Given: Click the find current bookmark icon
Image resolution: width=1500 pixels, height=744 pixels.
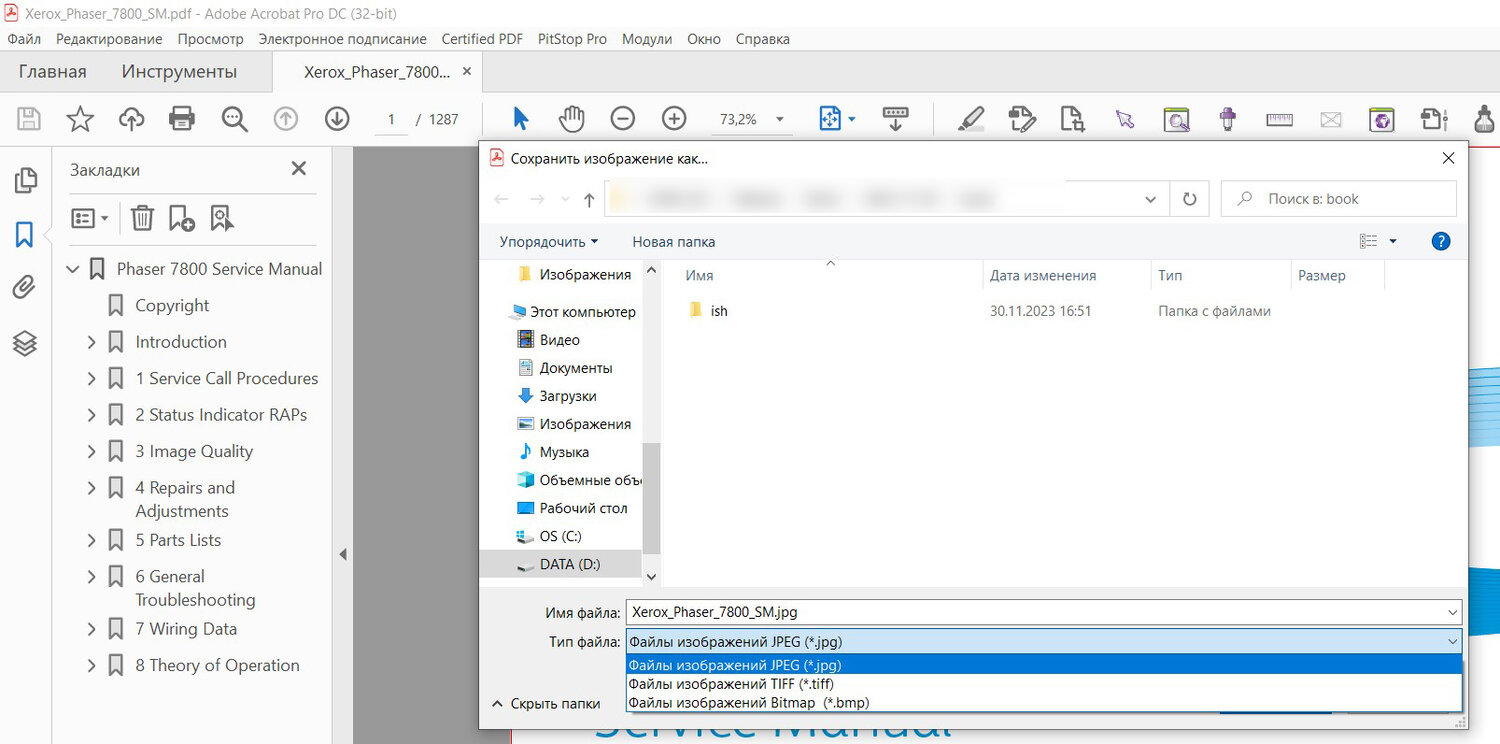Looking at the screenshot, I should coord(222,218).
